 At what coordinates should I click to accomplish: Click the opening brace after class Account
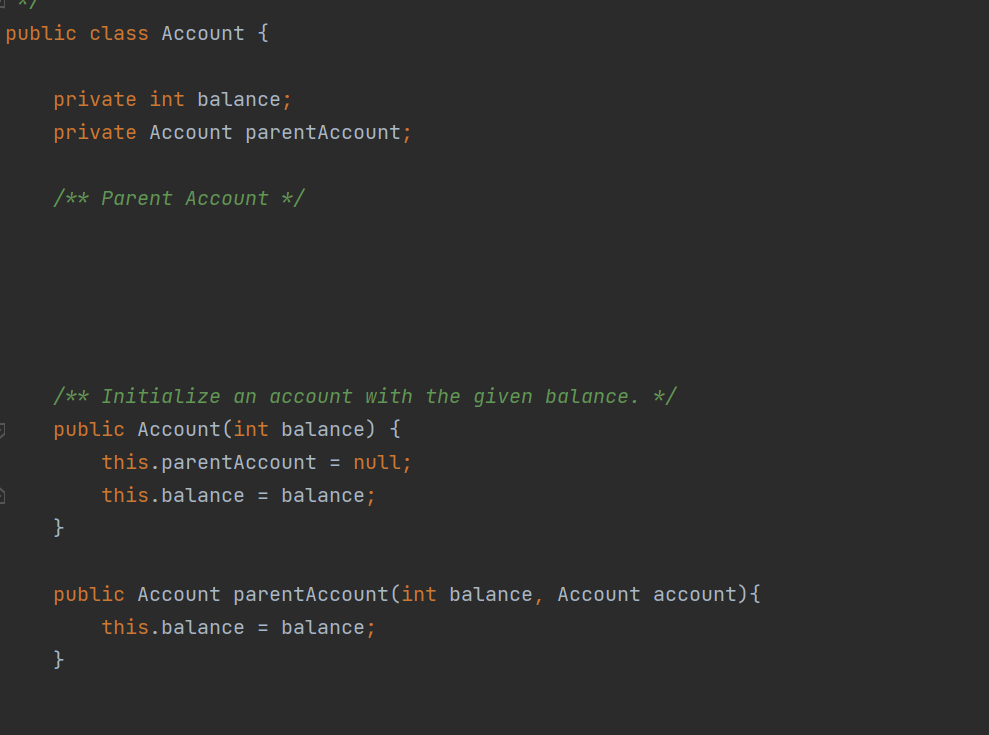pyautogui.click(x=263, y=33)
